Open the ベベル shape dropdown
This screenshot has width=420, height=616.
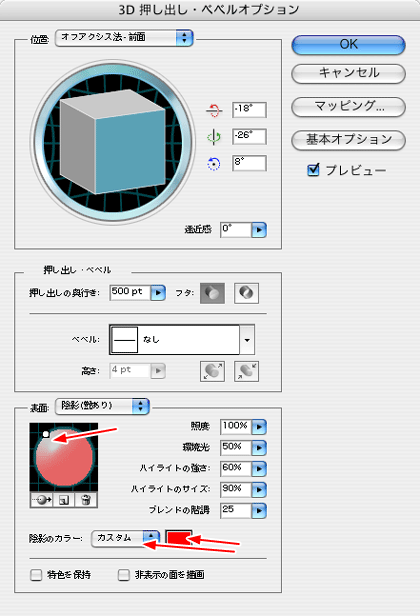(x=247, y=340)
